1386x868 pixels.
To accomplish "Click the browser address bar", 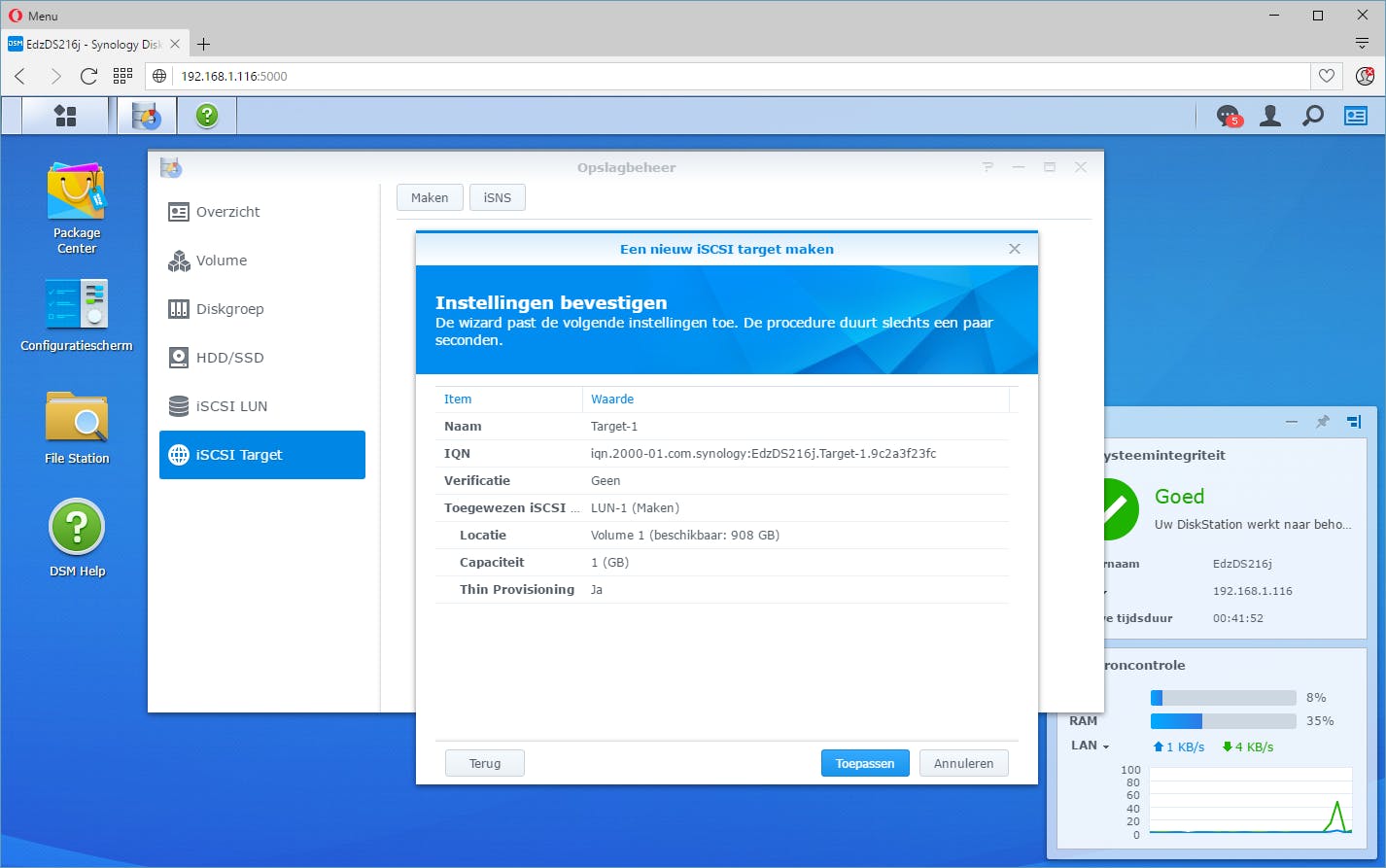I will [740, 76].
